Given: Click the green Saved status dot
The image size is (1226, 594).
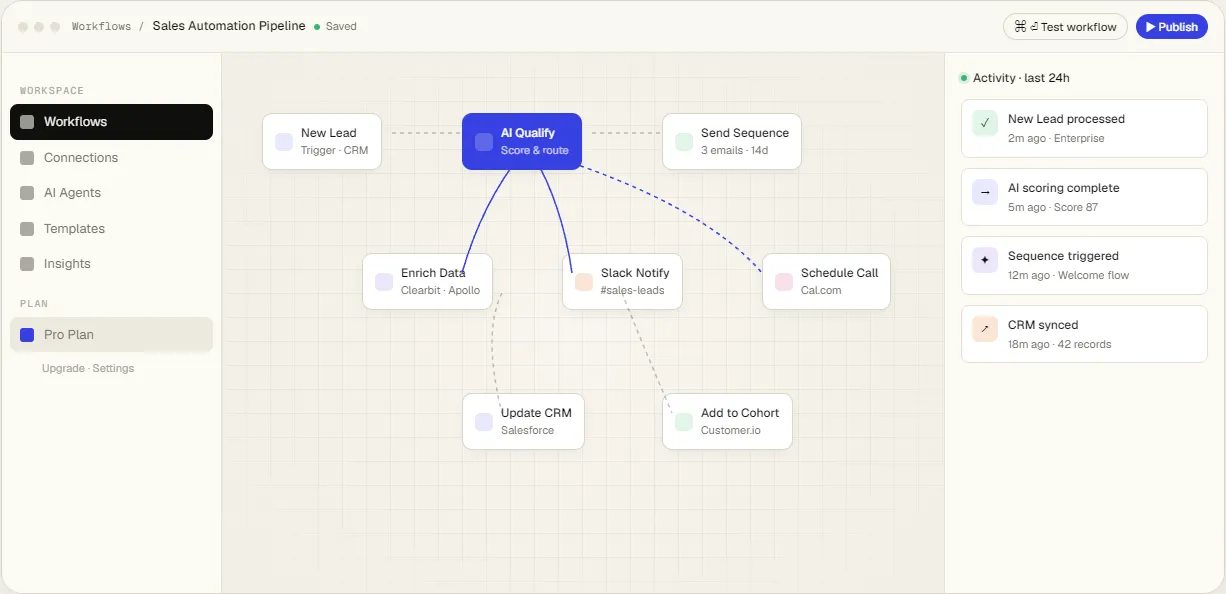Looking at the screenshot, I should (317, 27).
